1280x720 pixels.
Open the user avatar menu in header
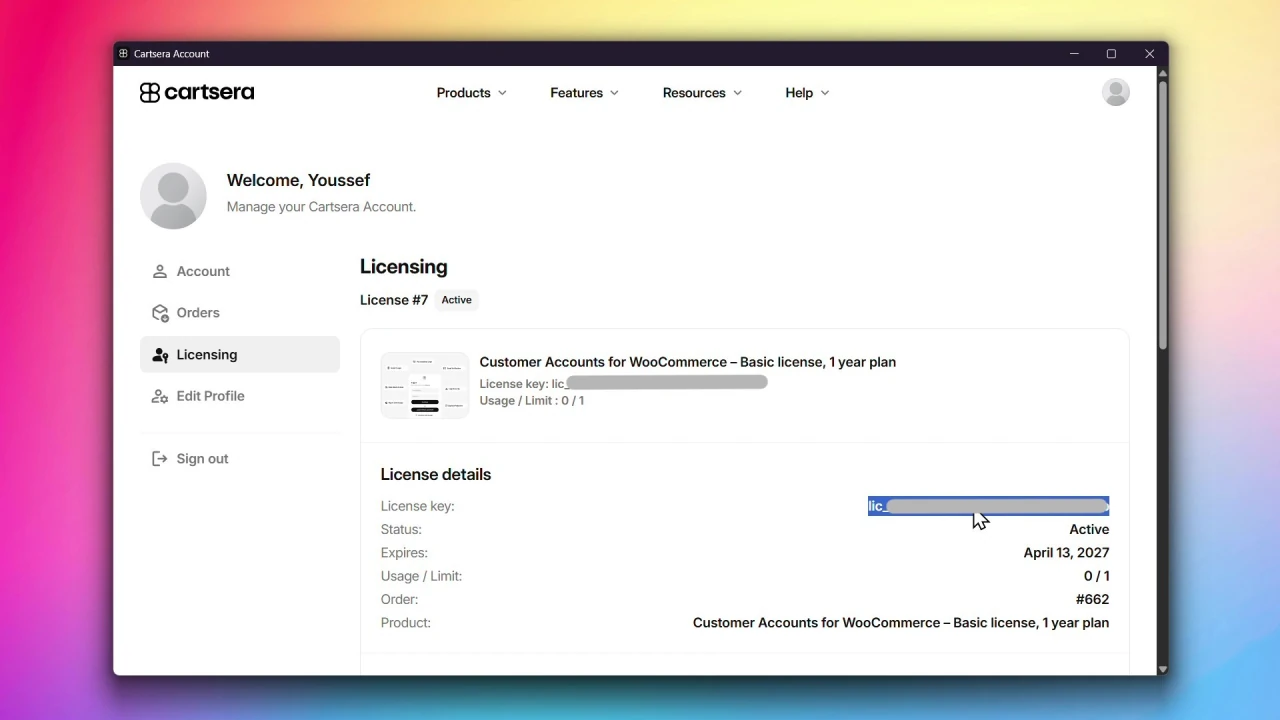1115,92
